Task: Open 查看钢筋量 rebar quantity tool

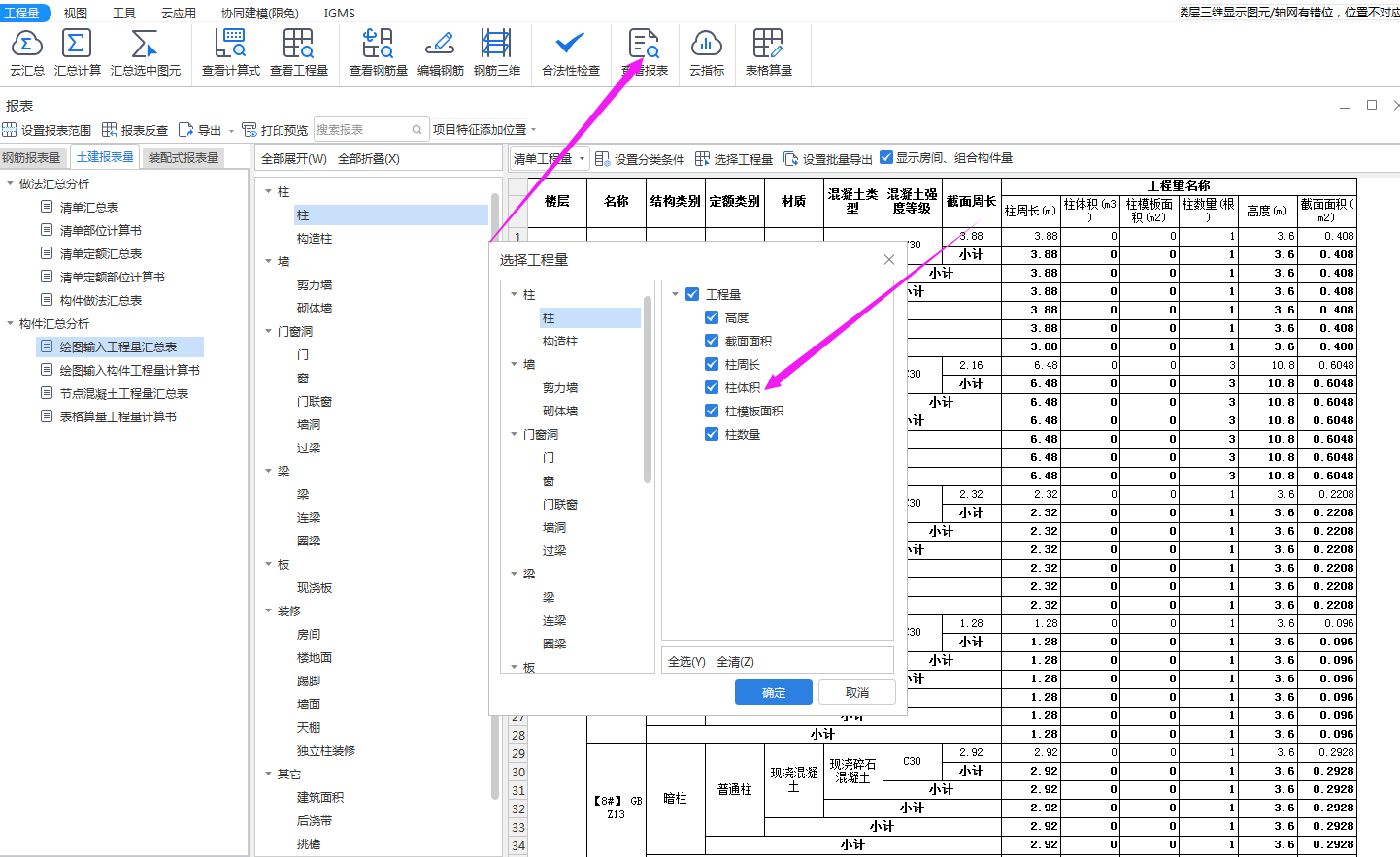Action: pos(379,52)
